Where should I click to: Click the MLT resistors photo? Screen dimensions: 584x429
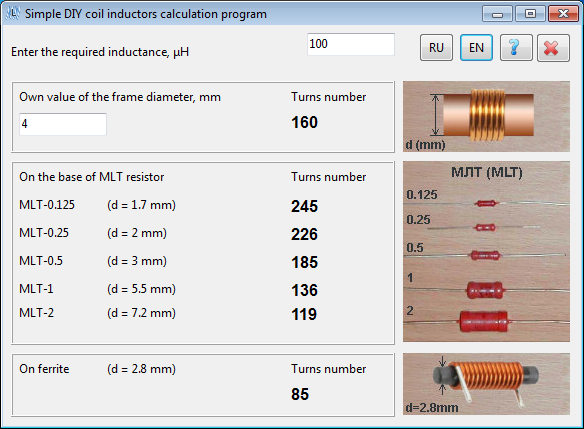486,251
